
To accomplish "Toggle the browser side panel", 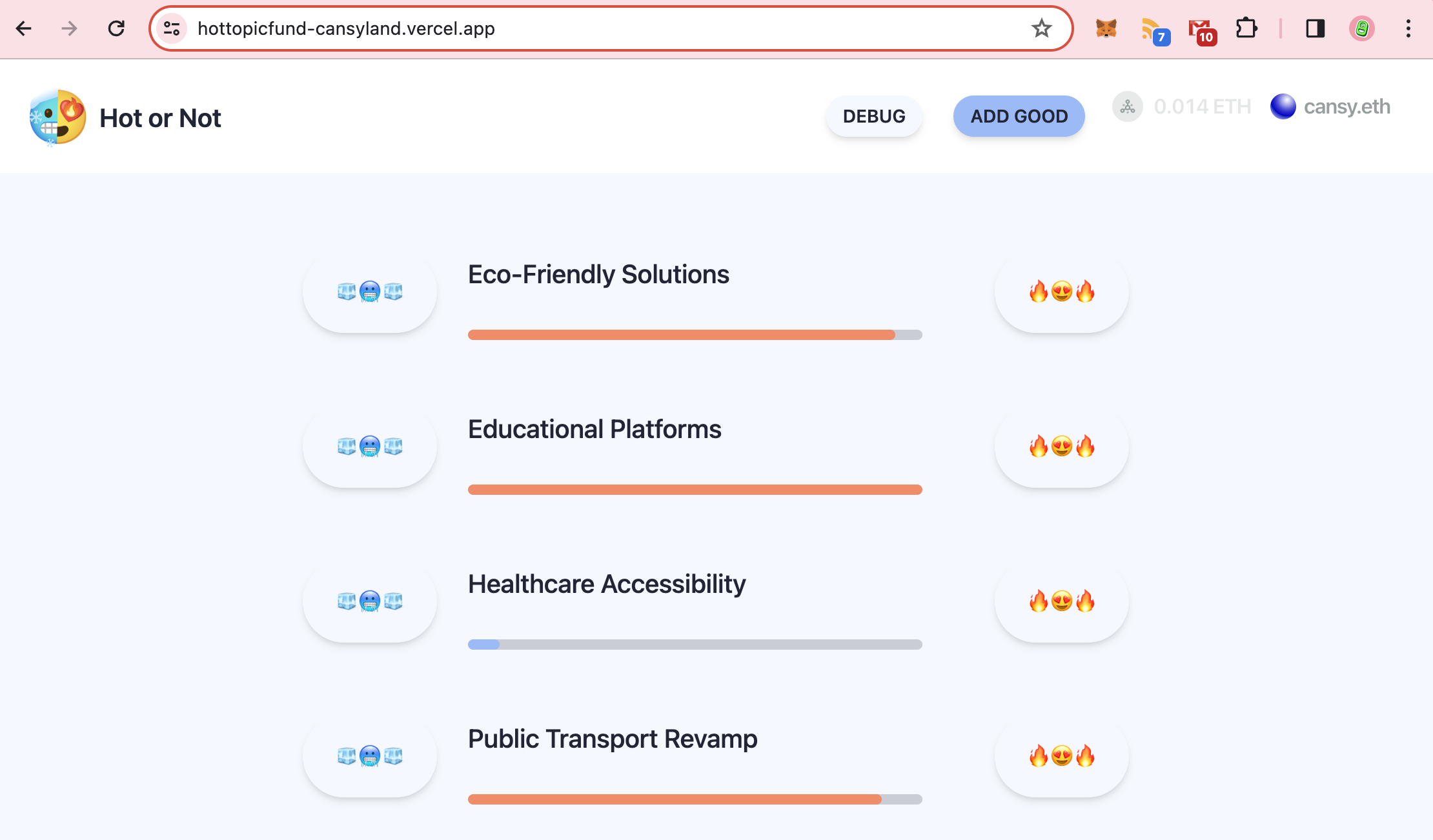I will 1315,28.
